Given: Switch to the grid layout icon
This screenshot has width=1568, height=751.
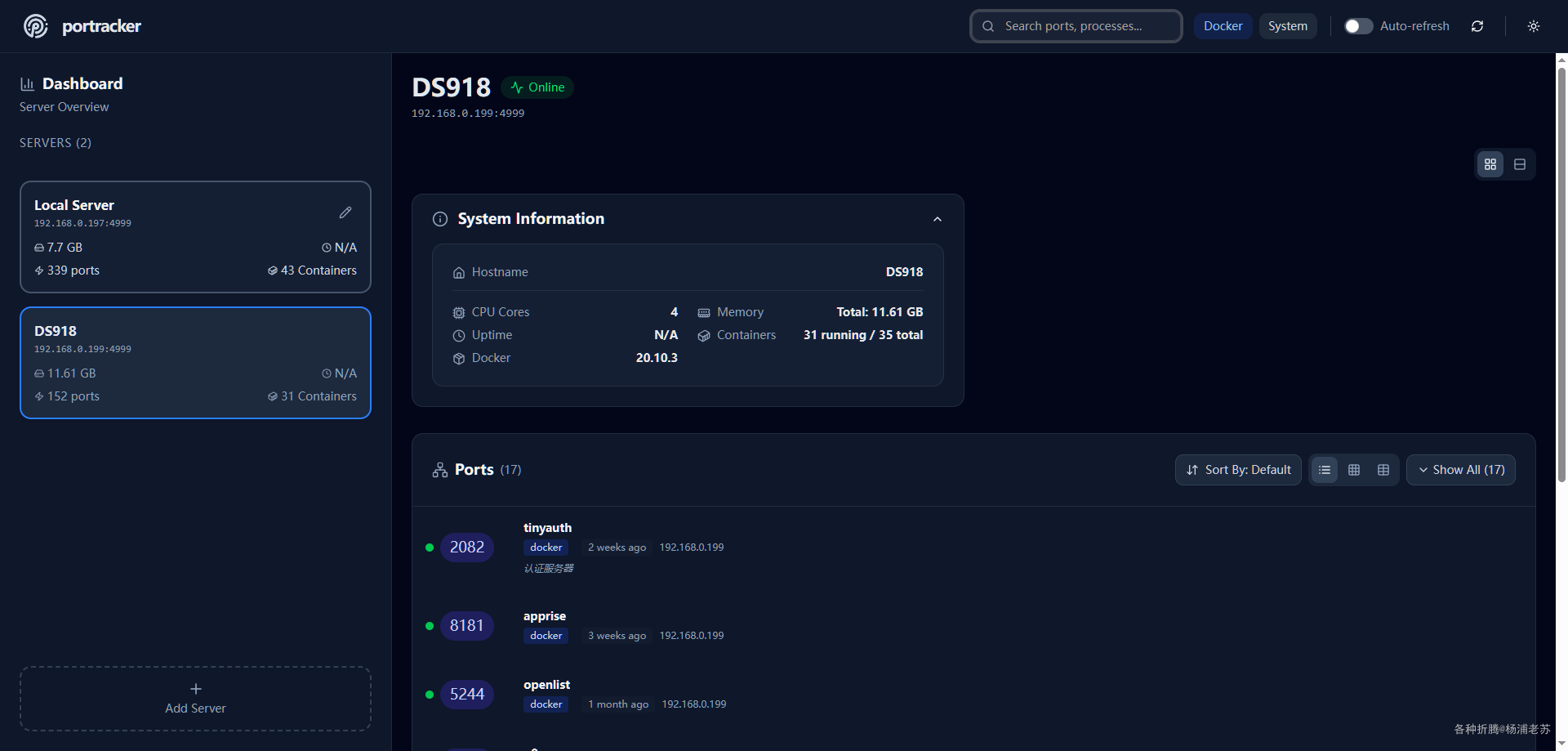Looking at the screenshot, I should (1490, 164).
